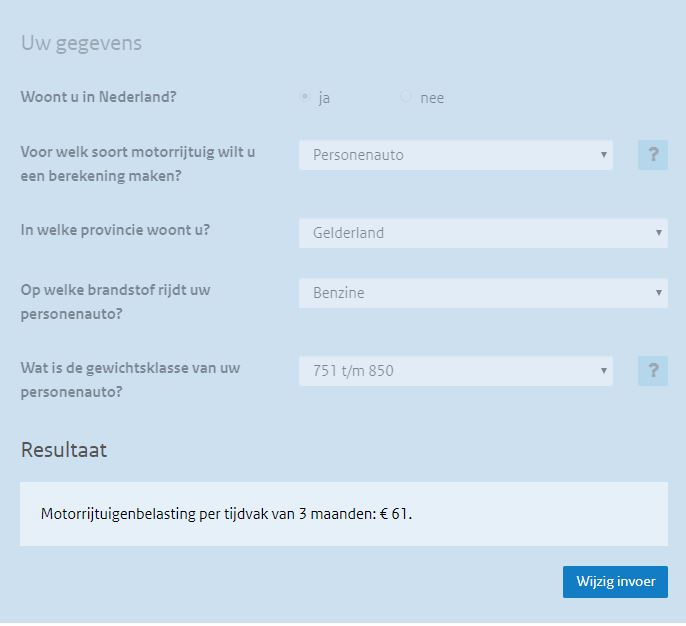This screenshot has height=626, width=686.
Task: Select the 'ja' radio button
Action: coord(305,97)
